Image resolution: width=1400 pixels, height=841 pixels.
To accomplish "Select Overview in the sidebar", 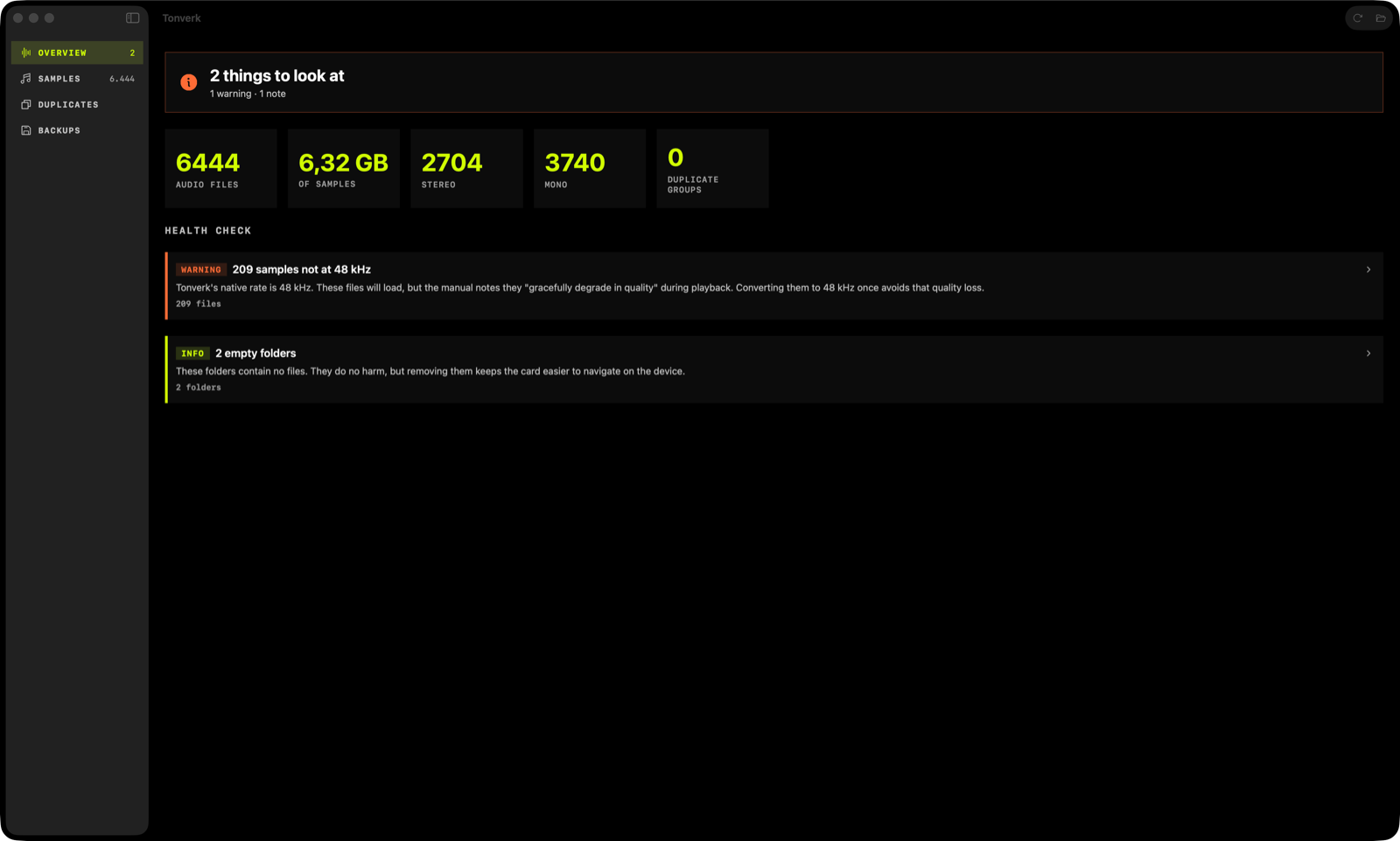I will pos(77,53).
